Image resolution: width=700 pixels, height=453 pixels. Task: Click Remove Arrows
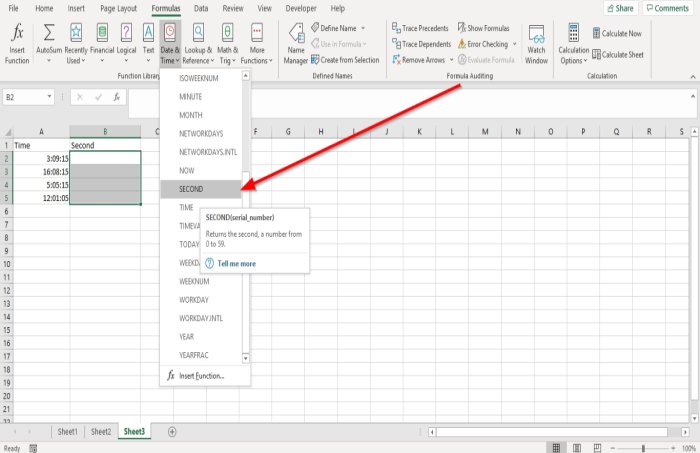pyautogui.click(x=418, y=60)
